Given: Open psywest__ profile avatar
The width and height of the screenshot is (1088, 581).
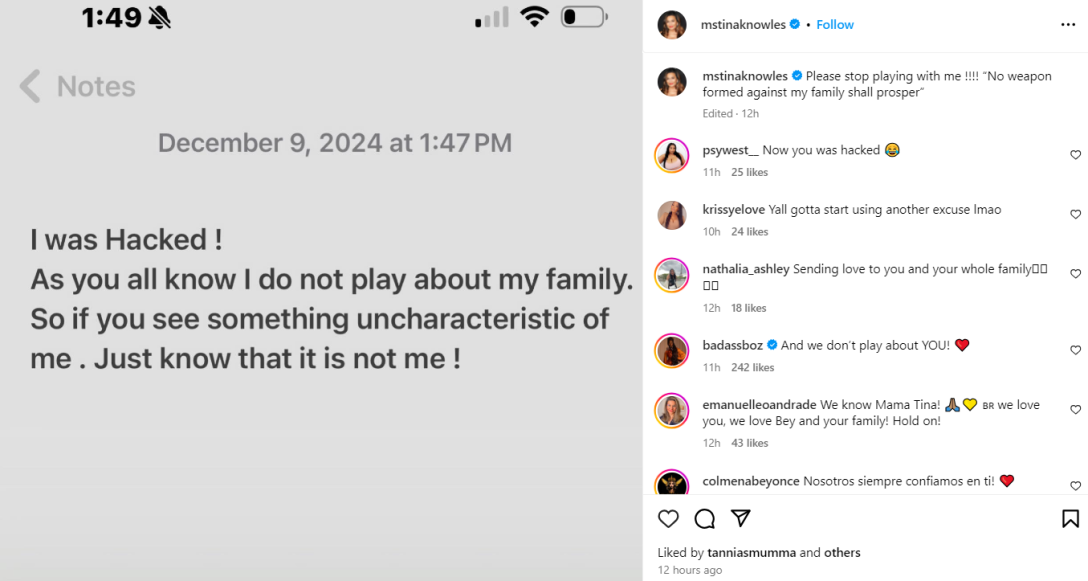Looking at the screenshot, I should pyautogui.click(x=672, y=155).
